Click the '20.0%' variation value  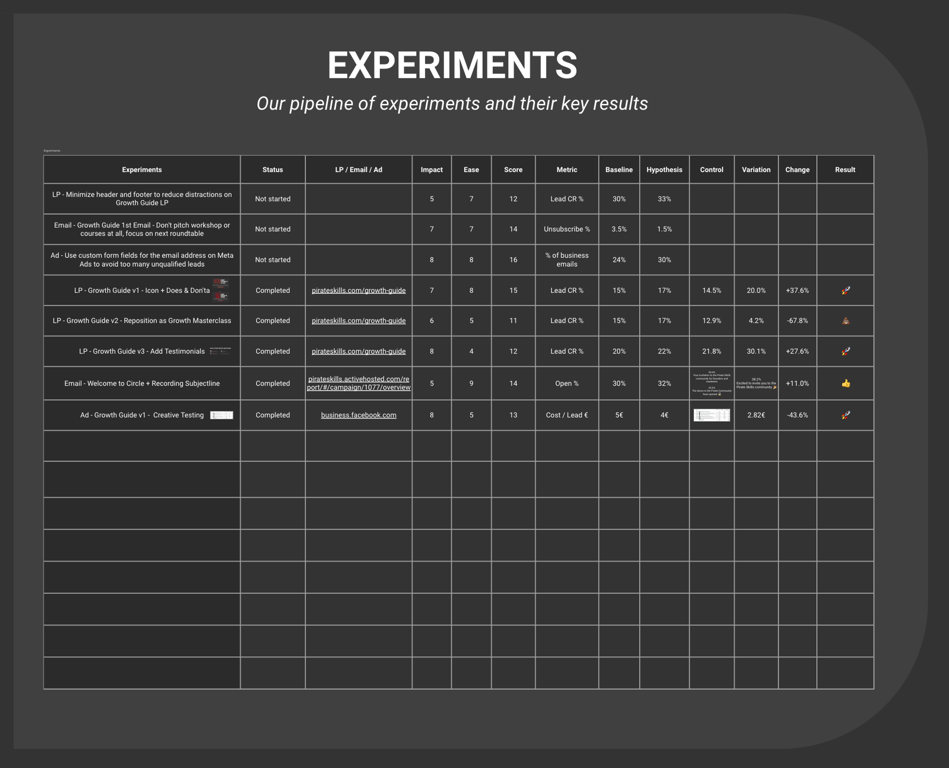pos(756,290)
